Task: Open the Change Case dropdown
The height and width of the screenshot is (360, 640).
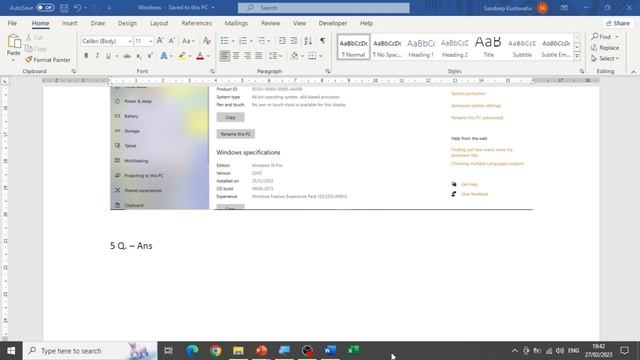Action: pyautogui.click(x=188, y=41)
